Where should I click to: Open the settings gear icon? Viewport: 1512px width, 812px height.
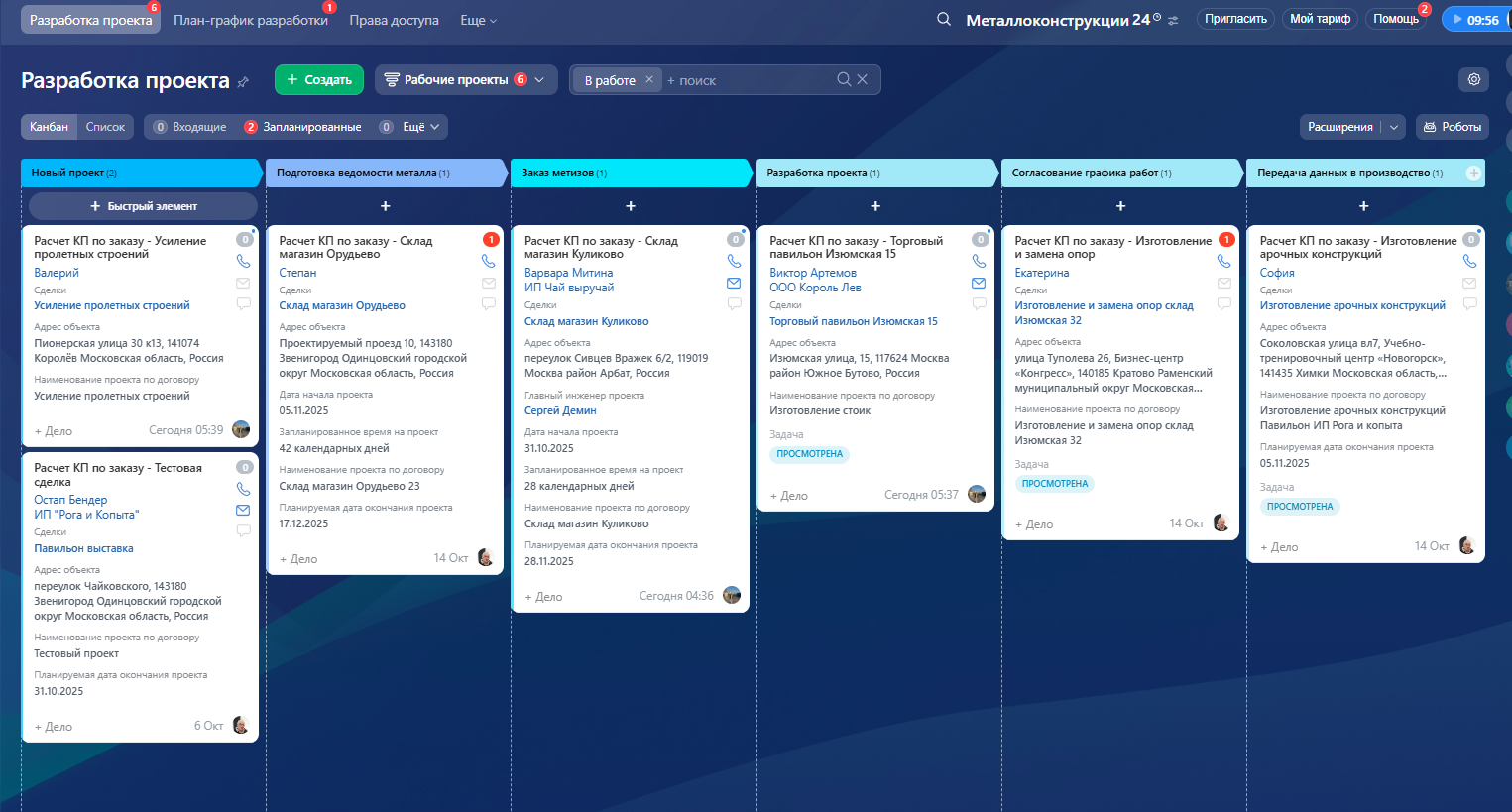1474,79
